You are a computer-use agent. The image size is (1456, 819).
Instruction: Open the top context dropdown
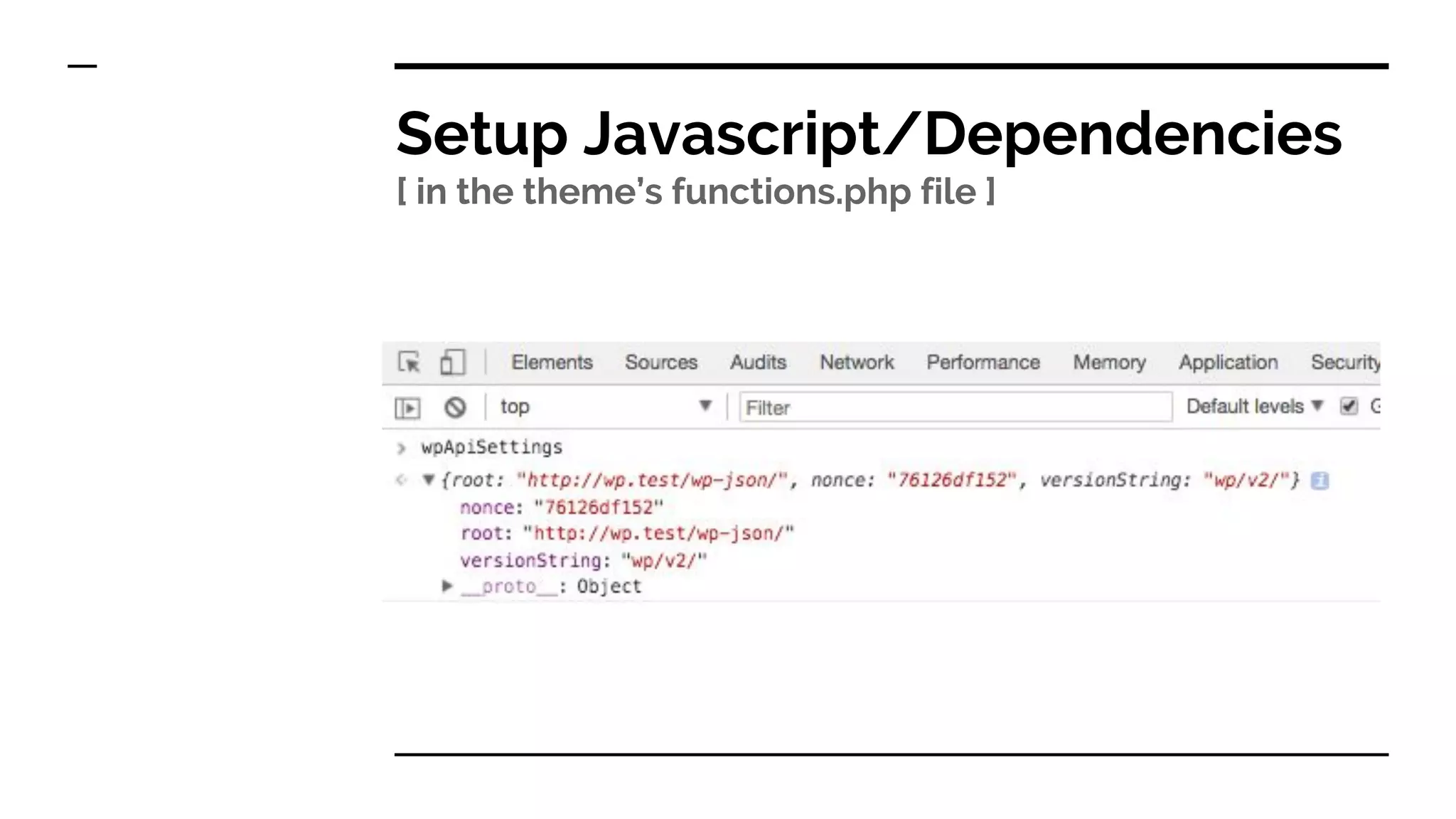tap(606, 407)
